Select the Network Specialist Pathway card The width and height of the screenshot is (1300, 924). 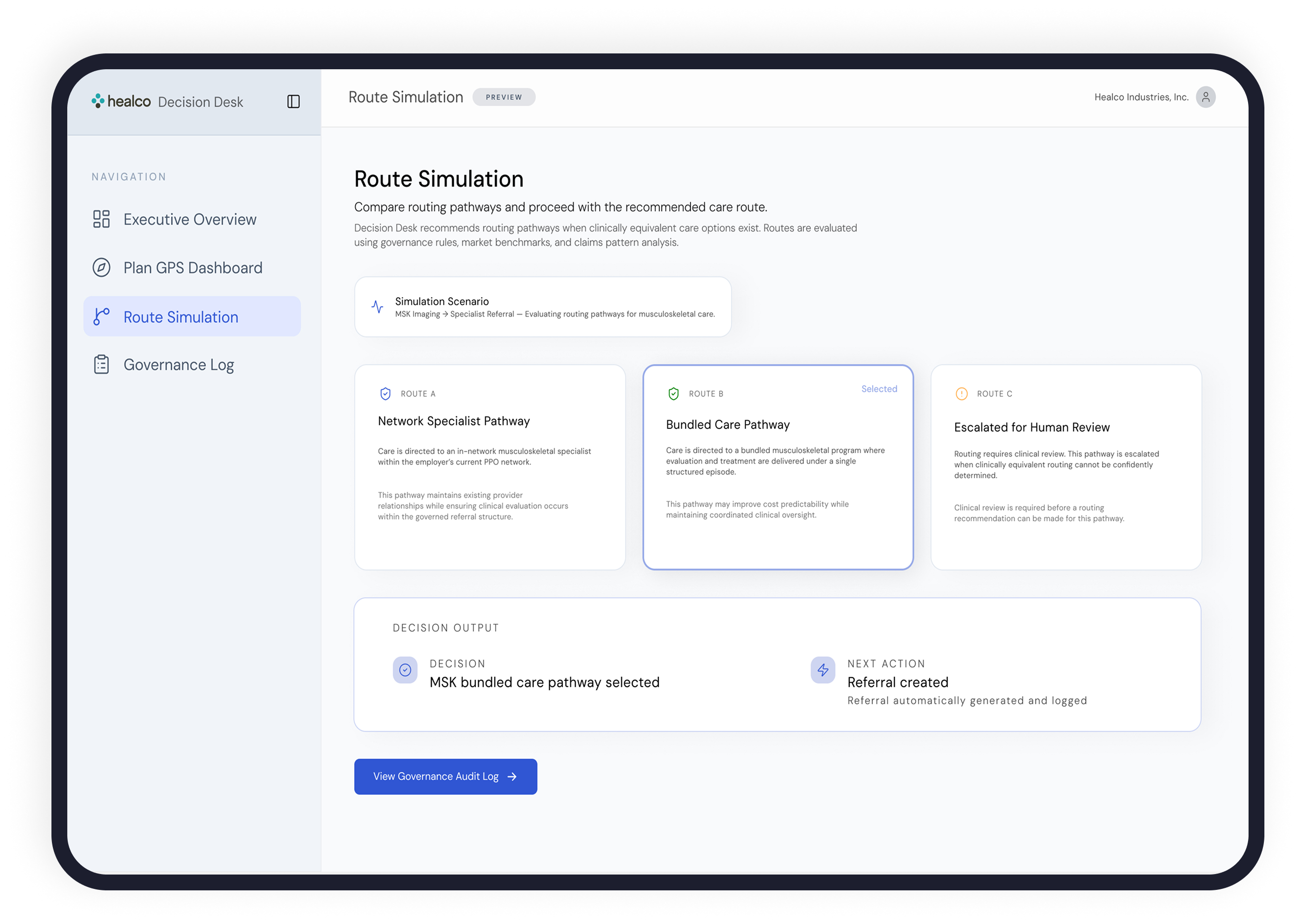(x=489, y=466)
